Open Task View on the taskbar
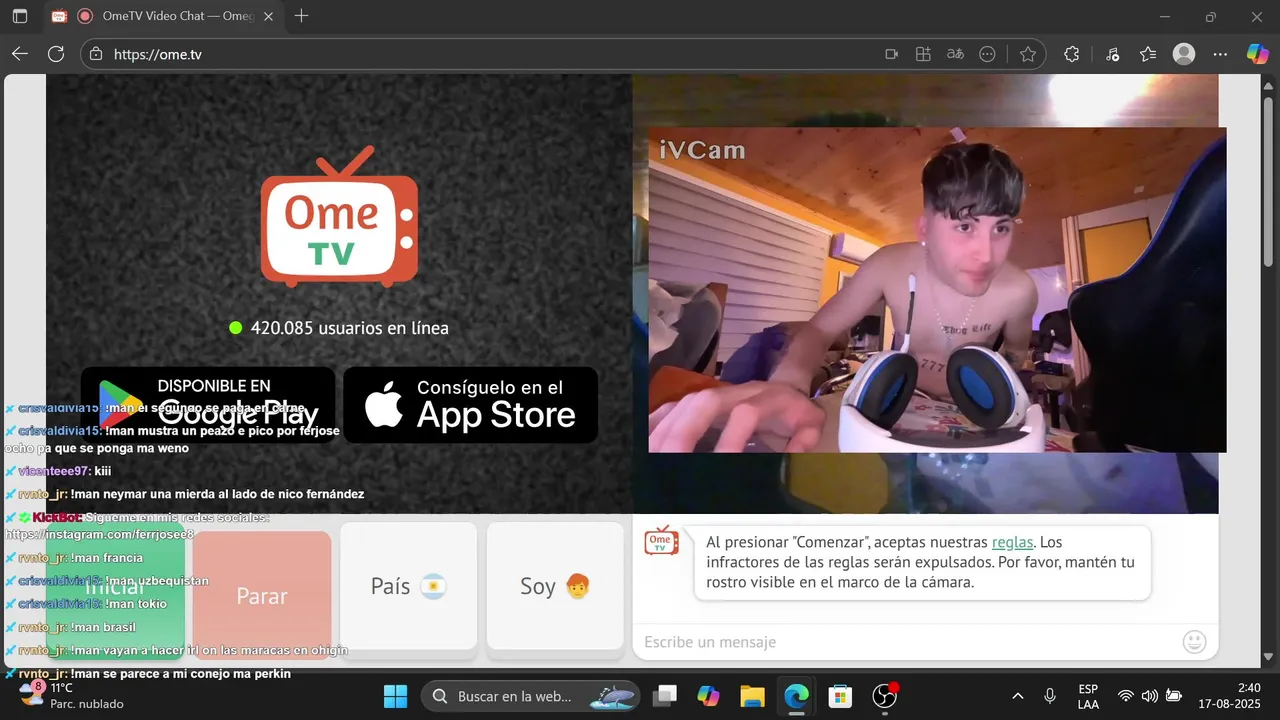 click(665, 696)
